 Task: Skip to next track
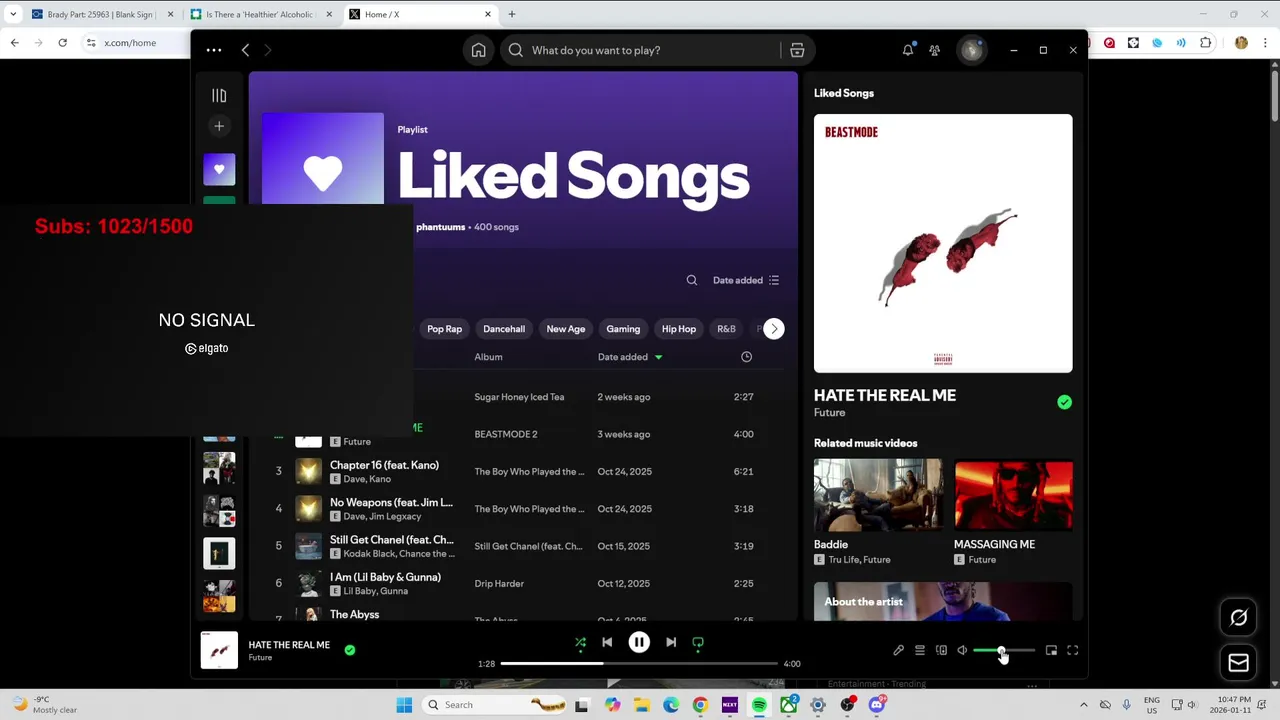[671, 643]
